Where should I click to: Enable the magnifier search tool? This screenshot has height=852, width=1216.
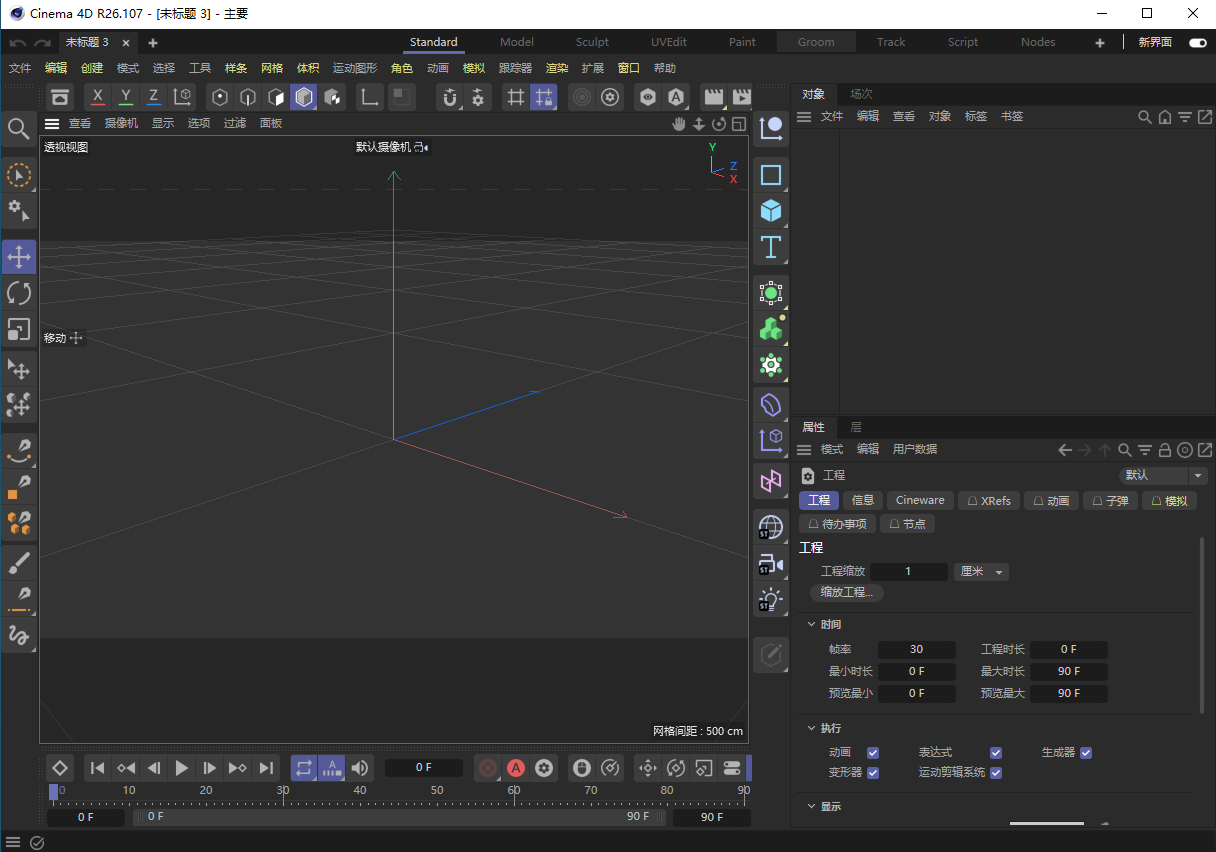coord(19,128)
